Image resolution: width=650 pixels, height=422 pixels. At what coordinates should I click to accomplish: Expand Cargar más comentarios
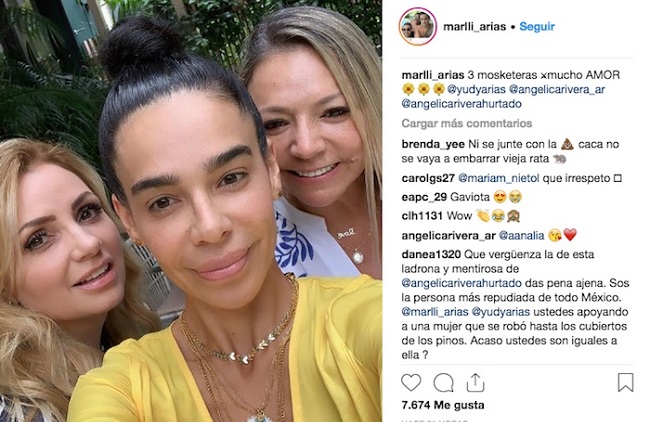[467, 124]
